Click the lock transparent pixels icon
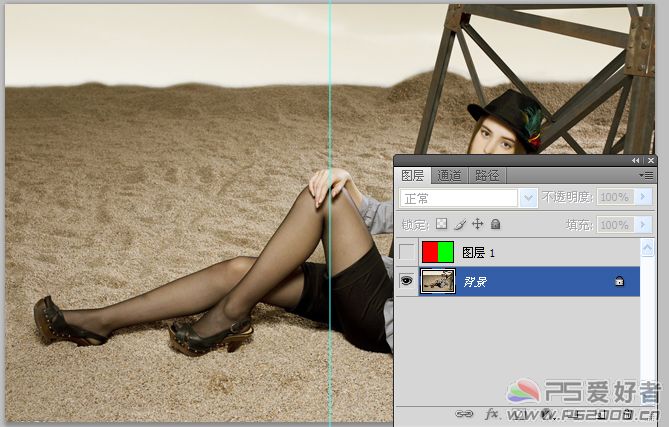Viewport: 669px width, 427px height. (x=441, y=225)
